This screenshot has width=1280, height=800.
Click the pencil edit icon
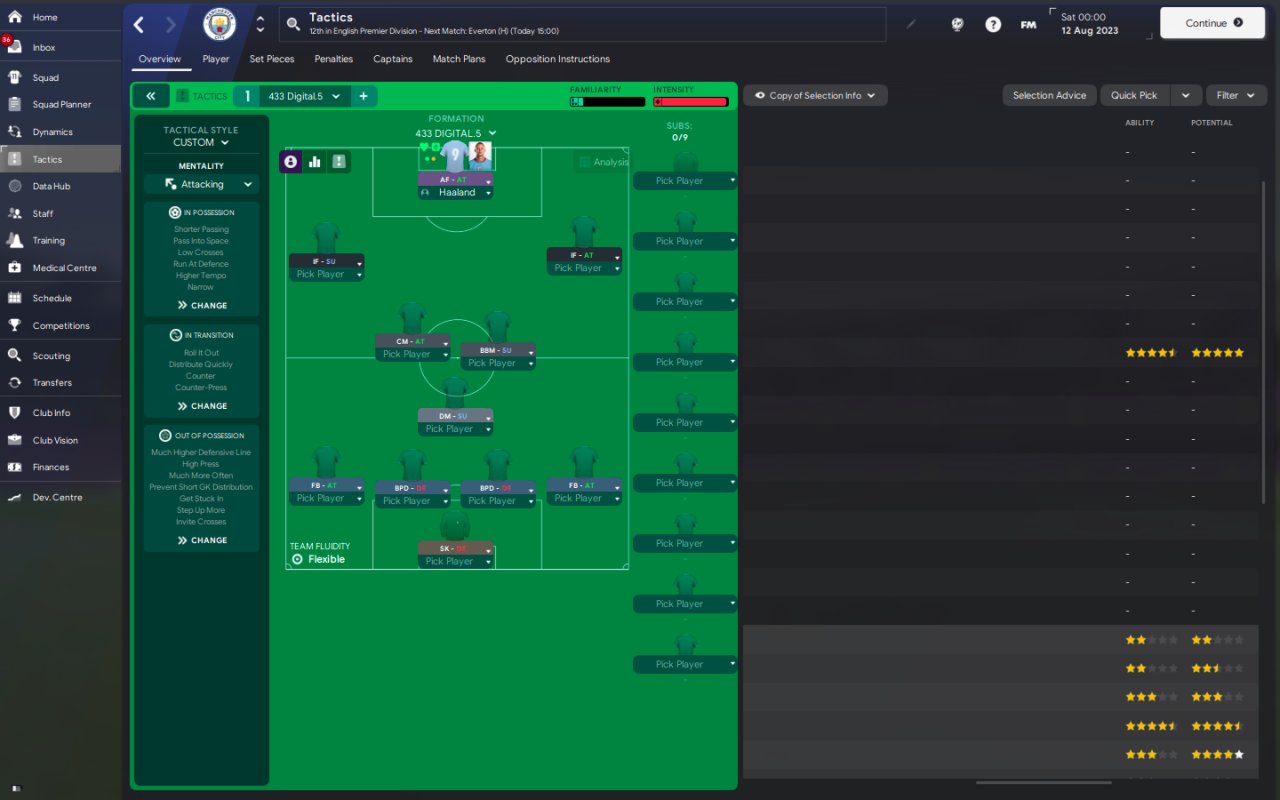911,24
